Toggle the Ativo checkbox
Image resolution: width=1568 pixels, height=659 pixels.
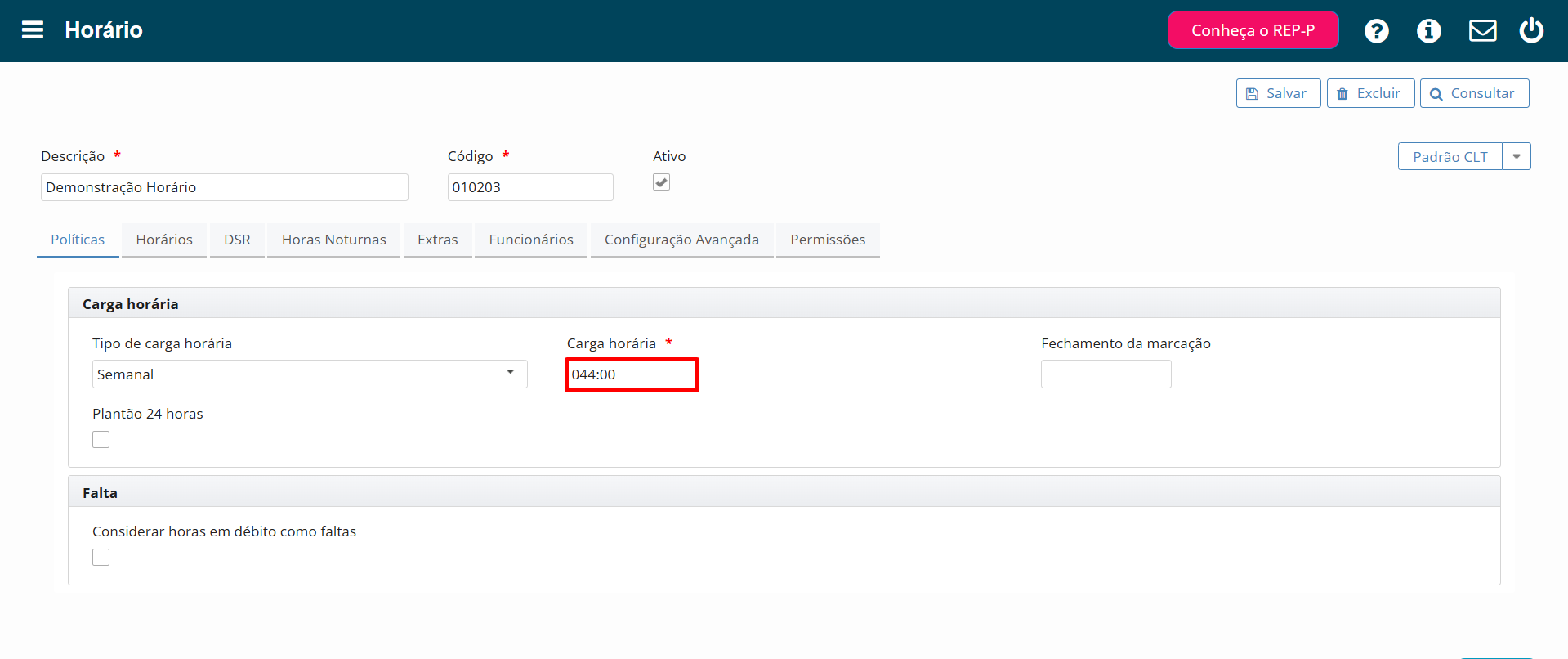pyautogui.click(x=662, y=182)
